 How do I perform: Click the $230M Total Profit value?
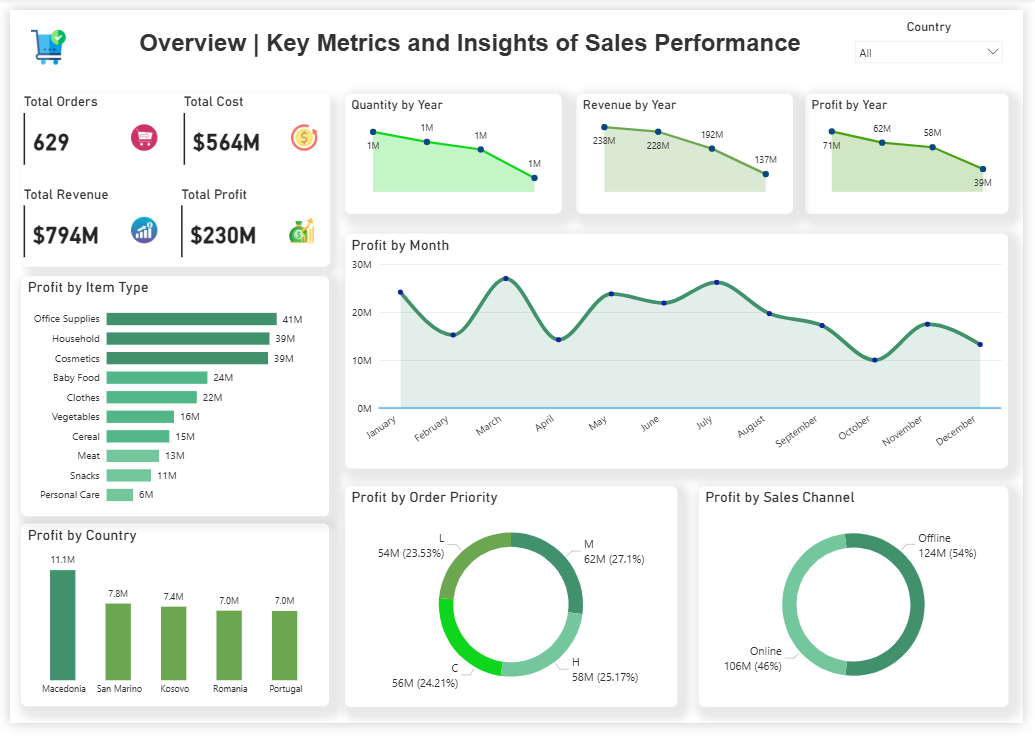pos(223,236)
